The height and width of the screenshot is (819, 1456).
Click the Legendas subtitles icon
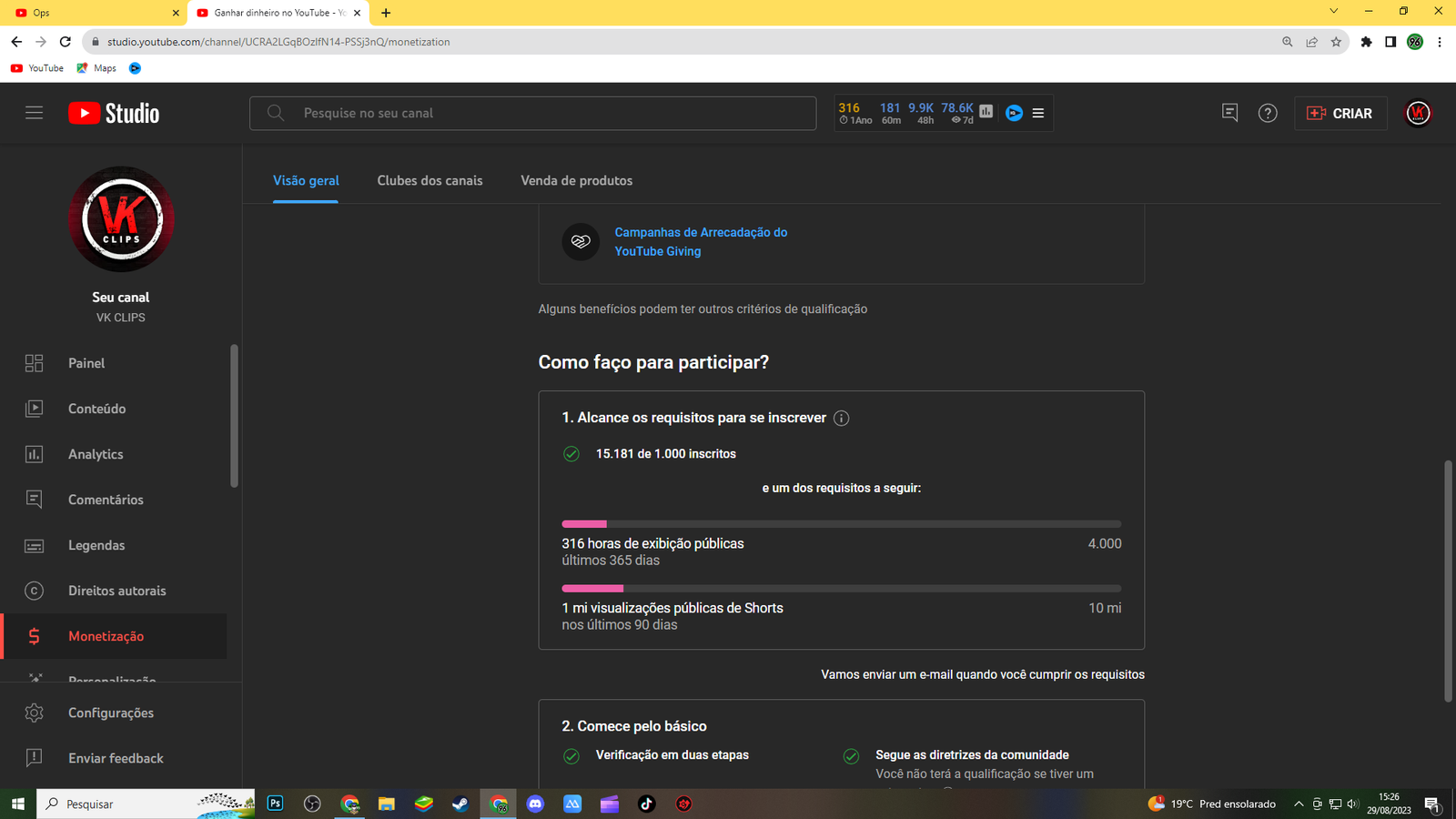[x=34, y=545]
